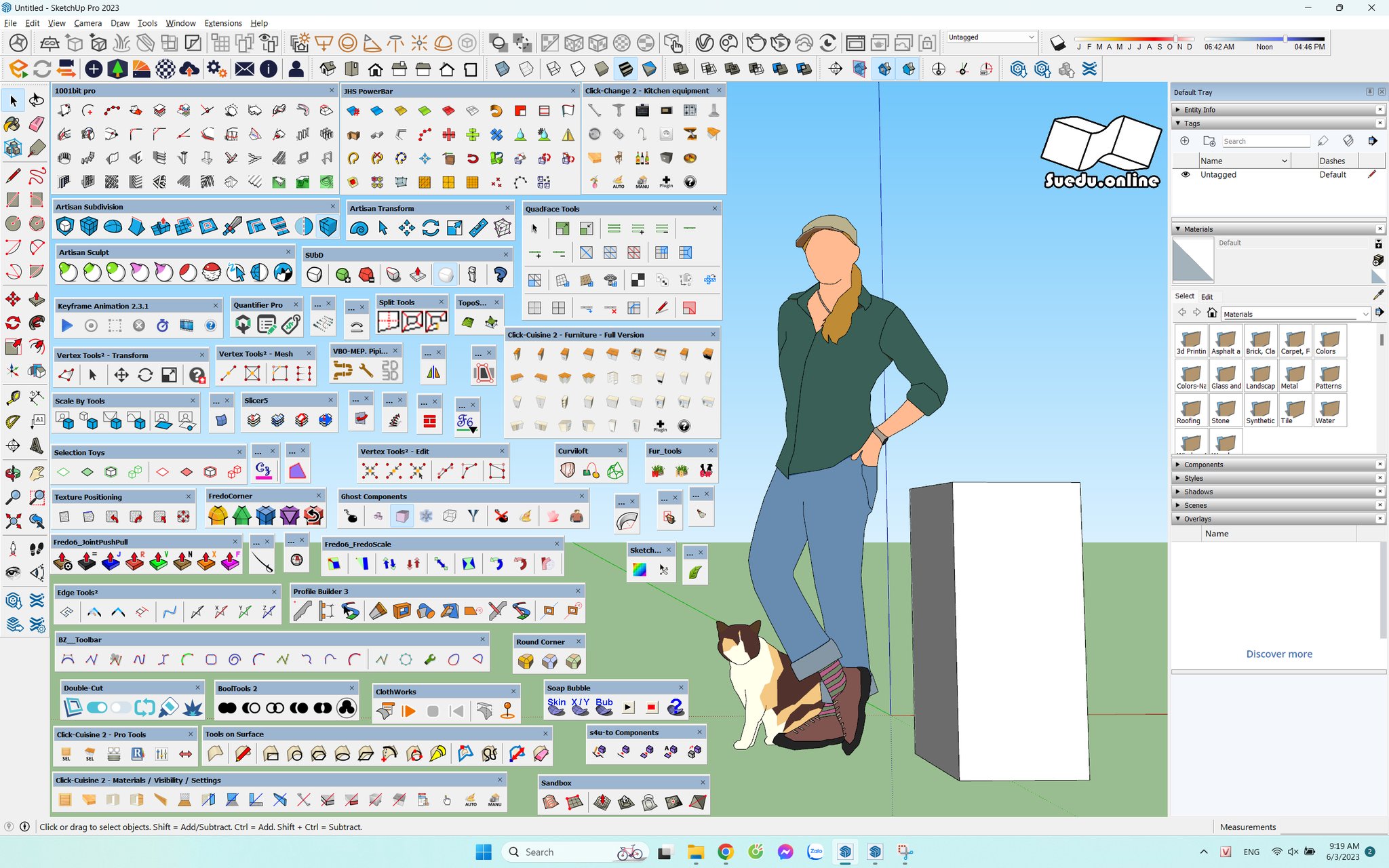
Task: Open the File menu
Action: (x=10, y=23)
